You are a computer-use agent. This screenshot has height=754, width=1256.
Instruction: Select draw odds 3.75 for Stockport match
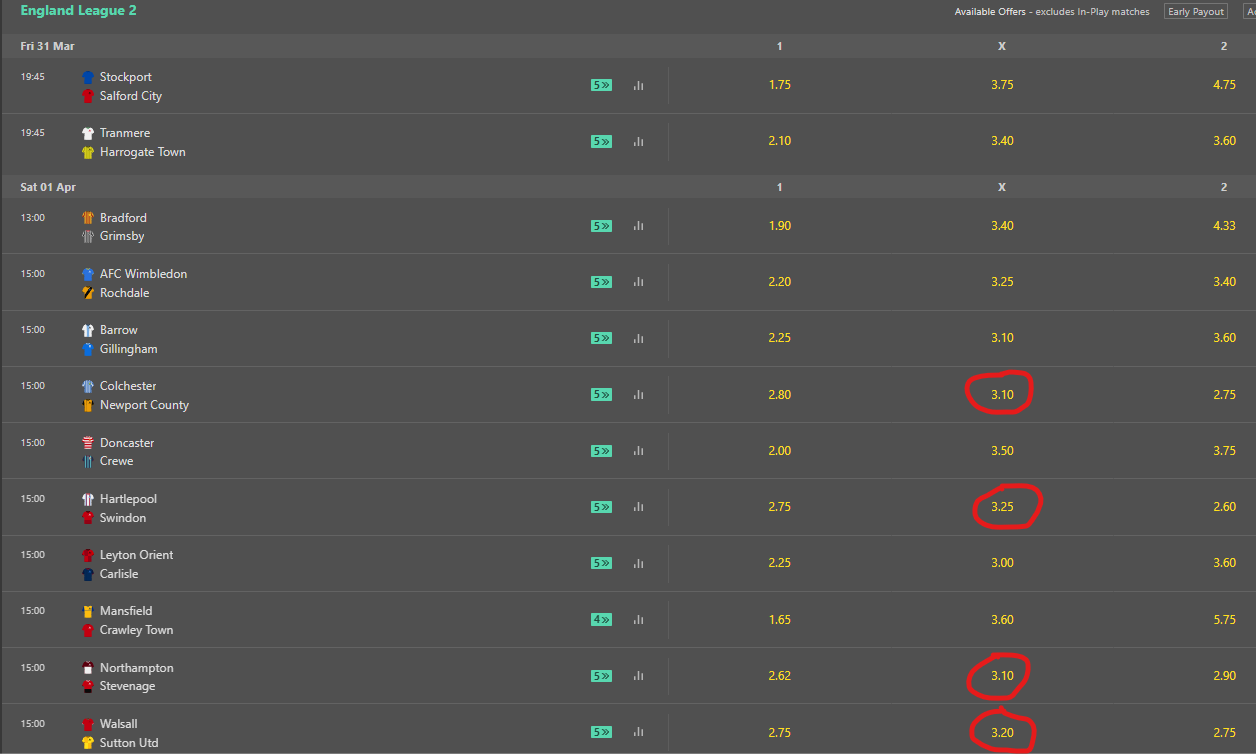1002,85
